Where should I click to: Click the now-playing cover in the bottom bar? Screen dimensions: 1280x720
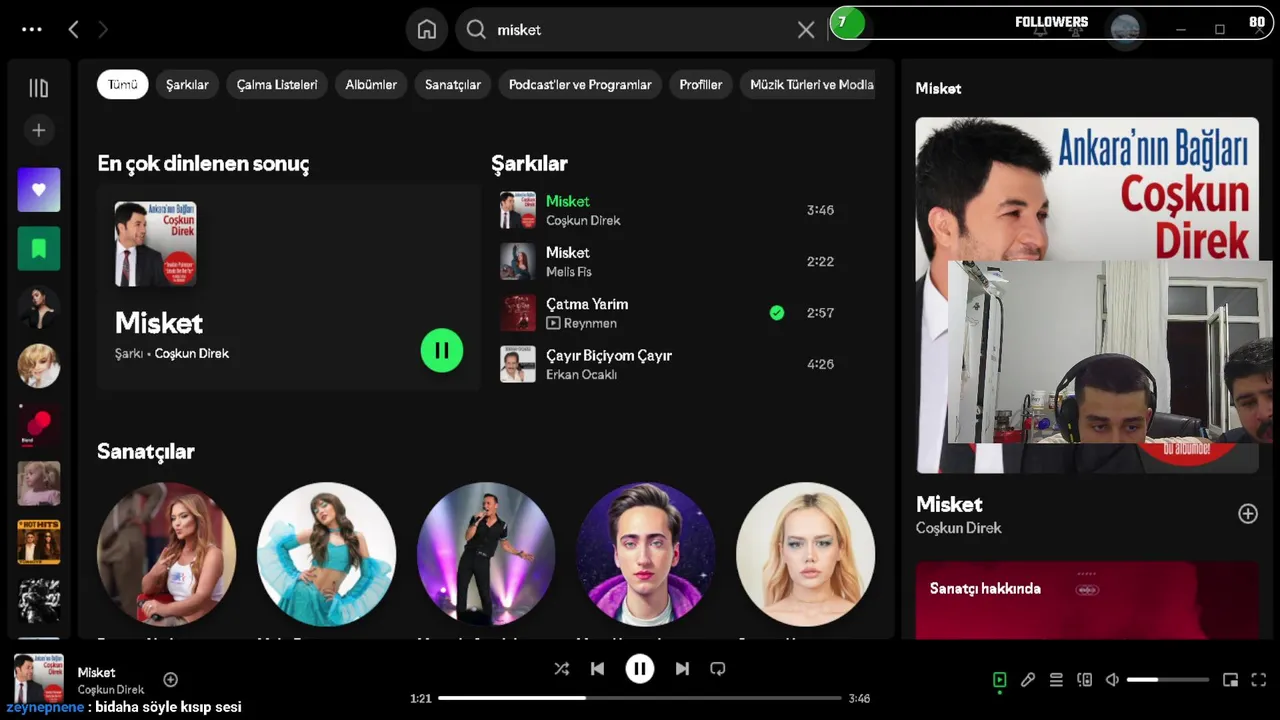39,679
